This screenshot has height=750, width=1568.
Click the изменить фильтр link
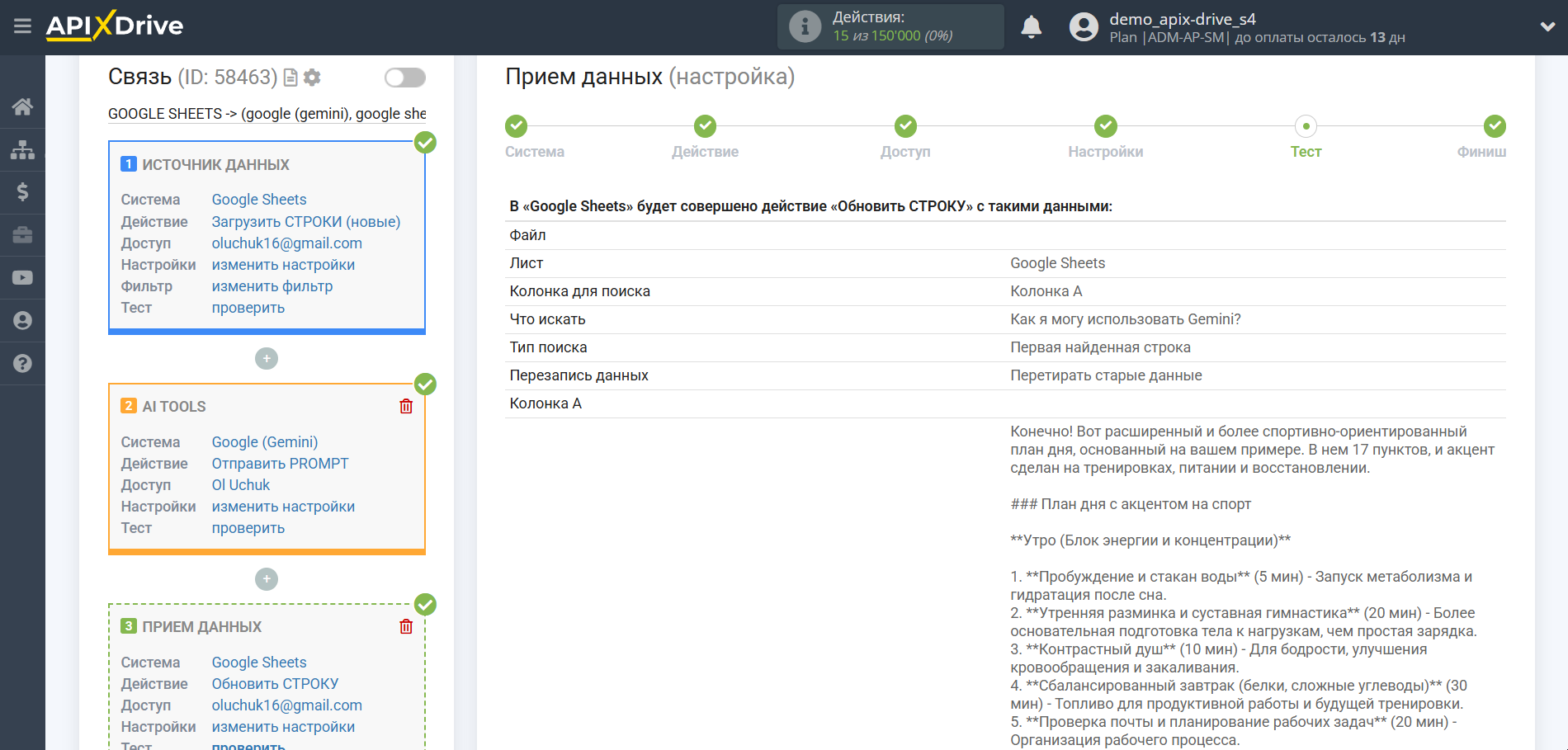(x=272, y=286)
